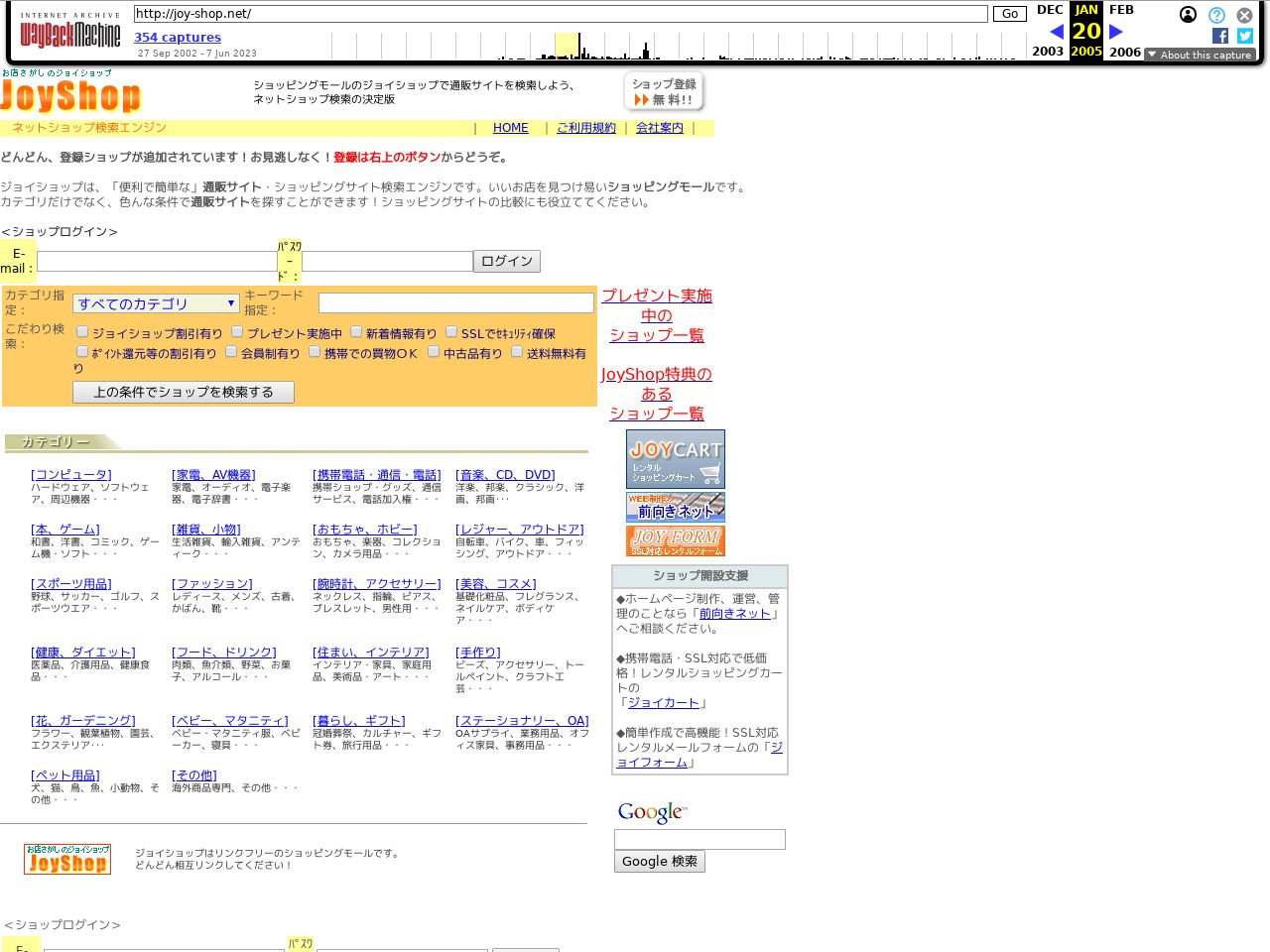Screen dimensions: 1270x952
Task: Toggle the 中古品有り checkbox
Action: (x=434, y=351)
